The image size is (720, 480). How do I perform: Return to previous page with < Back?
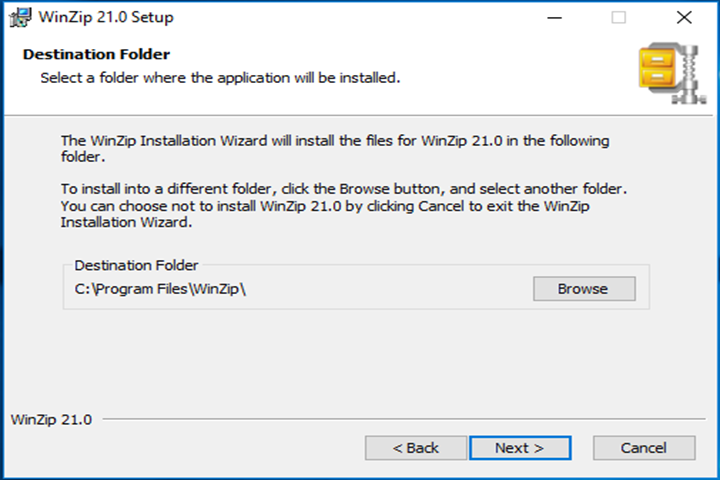tap(416, 447)
